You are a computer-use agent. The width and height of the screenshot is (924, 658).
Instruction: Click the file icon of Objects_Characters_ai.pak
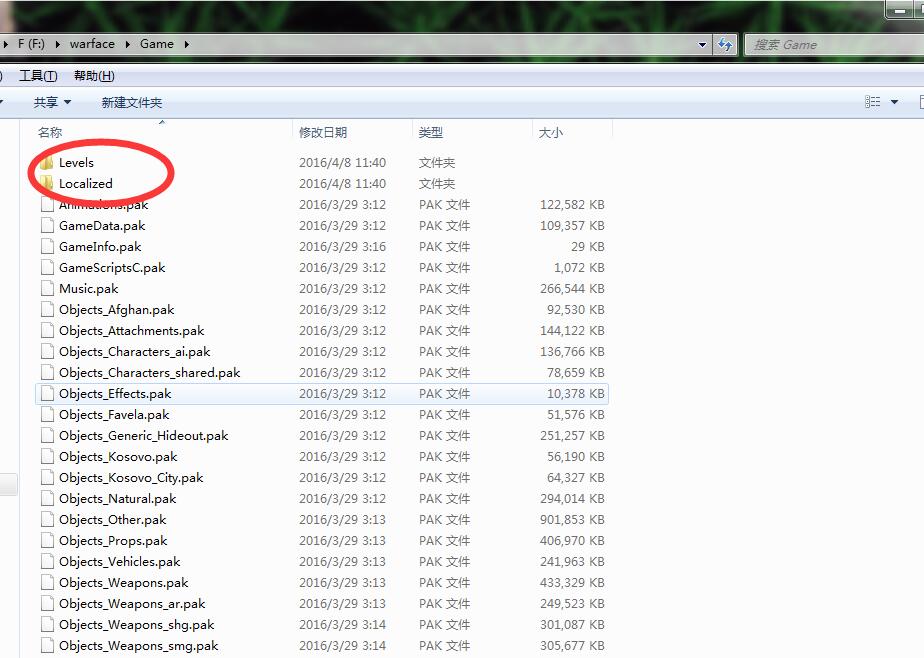pos(47,352)
